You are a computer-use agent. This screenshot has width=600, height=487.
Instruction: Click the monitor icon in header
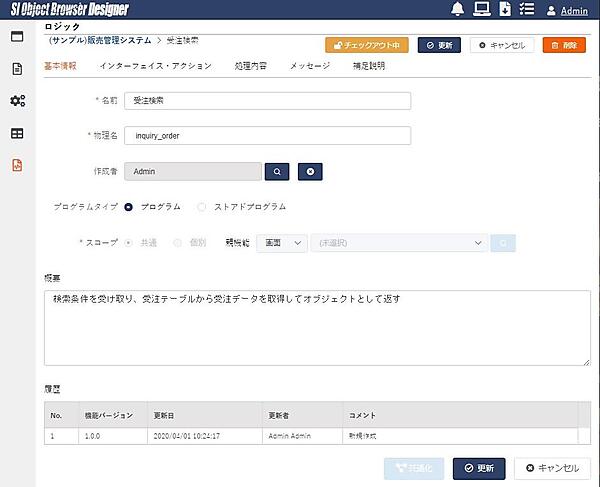(481, 11)
